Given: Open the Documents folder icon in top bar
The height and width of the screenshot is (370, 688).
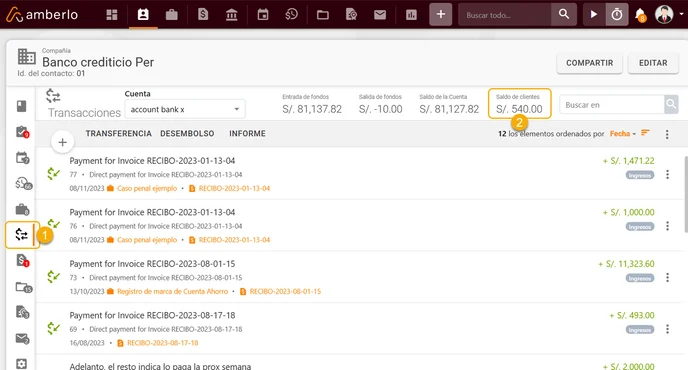Looking at the screenshot, I should pyautogui.click(x=323, y=15).
